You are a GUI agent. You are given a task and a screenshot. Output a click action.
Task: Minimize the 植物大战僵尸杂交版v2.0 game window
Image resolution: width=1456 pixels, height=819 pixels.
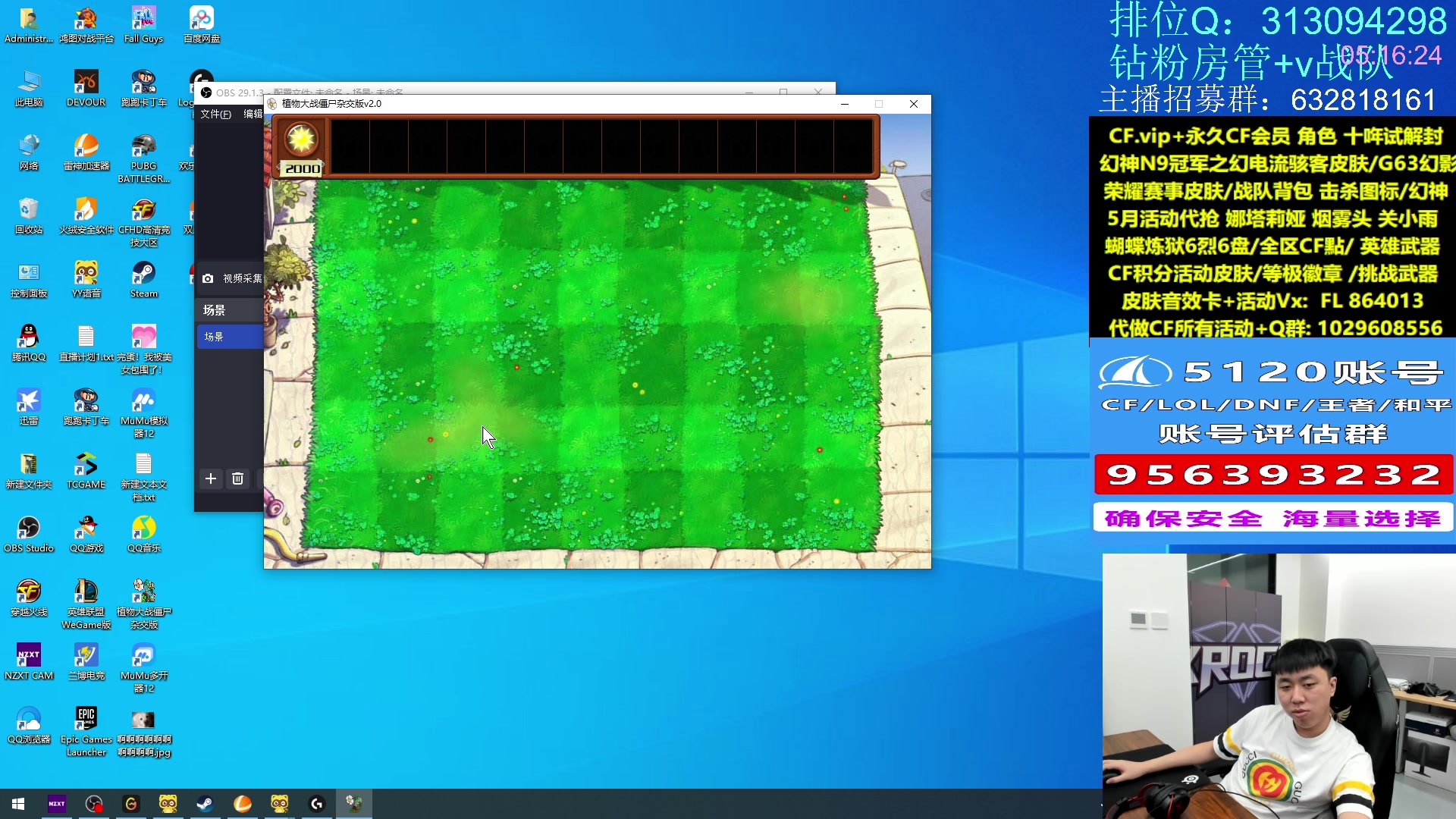tap(844, 104)
